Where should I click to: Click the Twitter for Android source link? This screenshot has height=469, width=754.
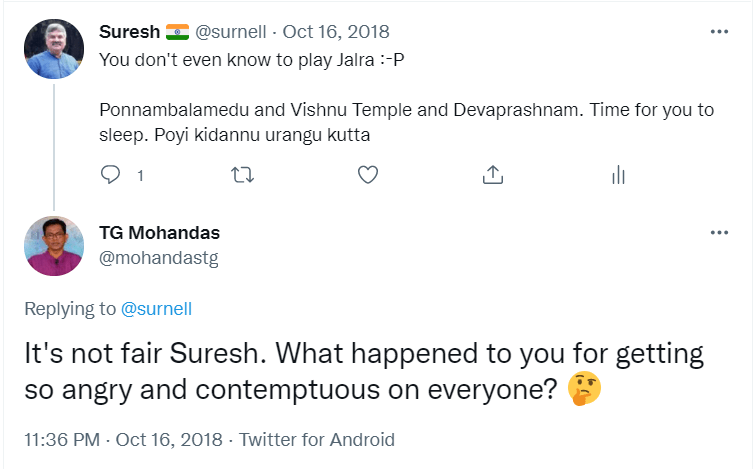point(318,439)
